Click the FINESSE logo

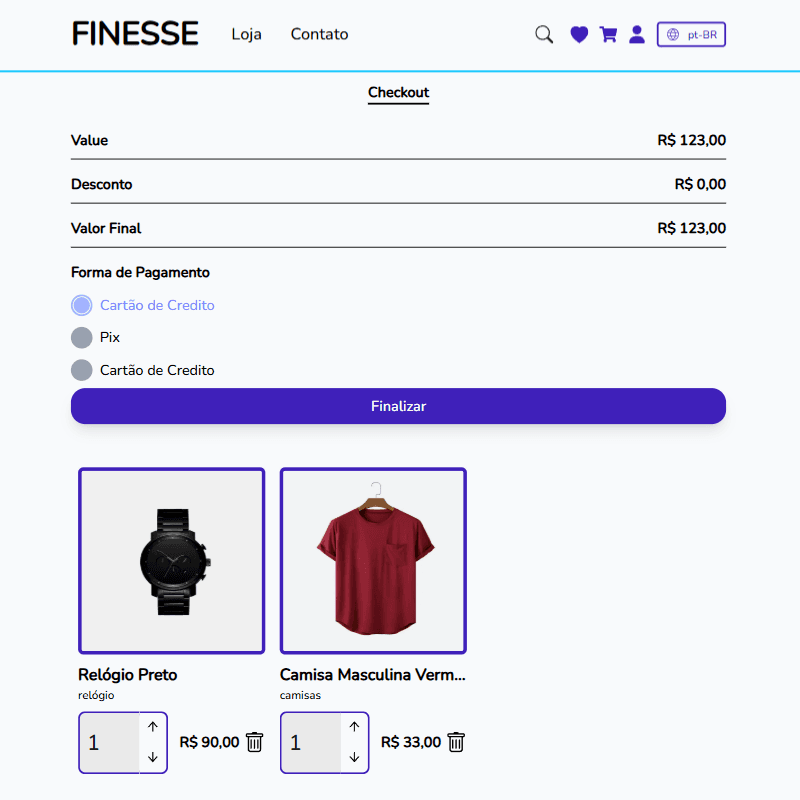coord(135,34)
